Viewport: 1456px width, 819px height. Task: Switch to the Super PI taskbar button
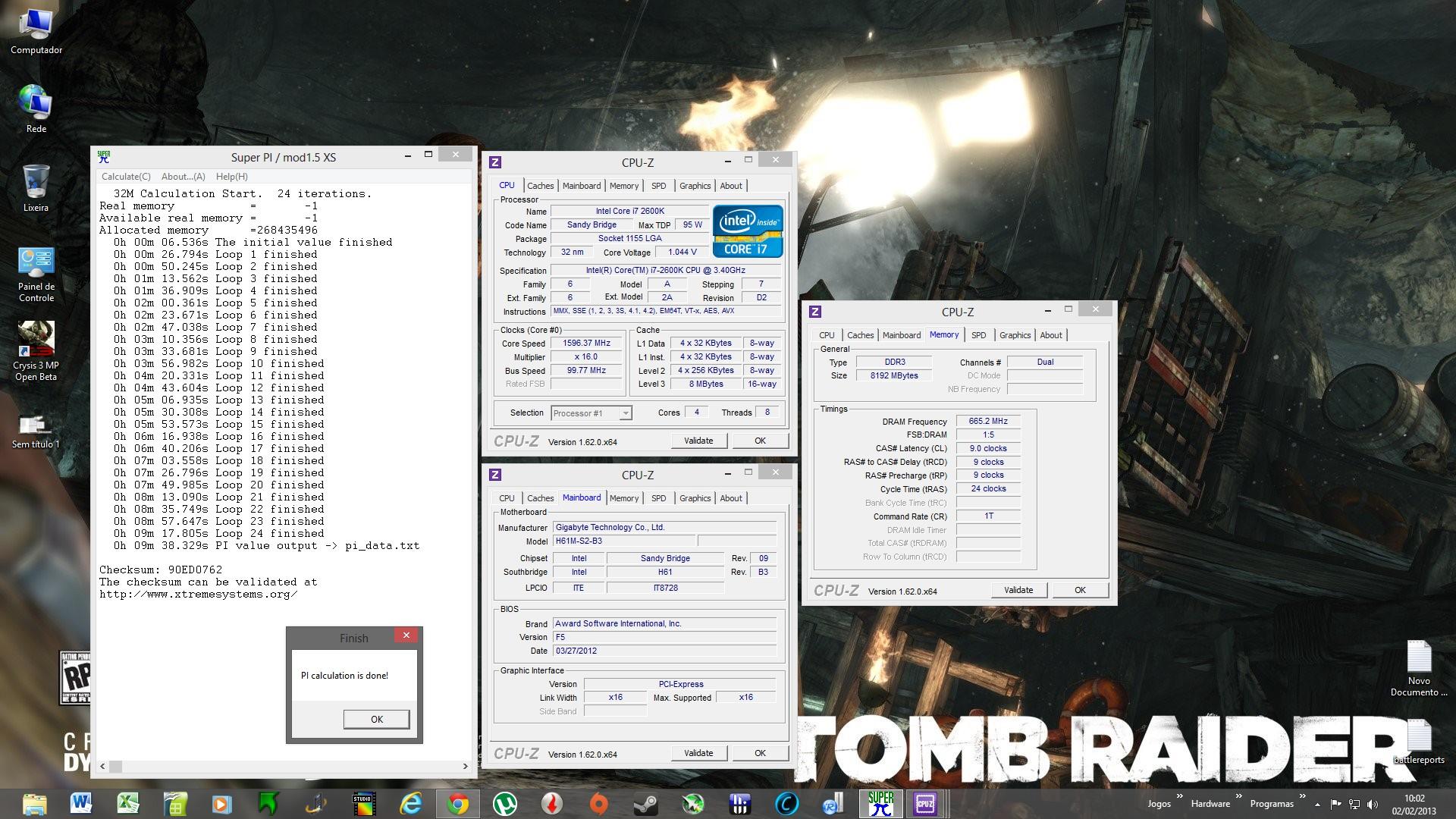point(880,804)
